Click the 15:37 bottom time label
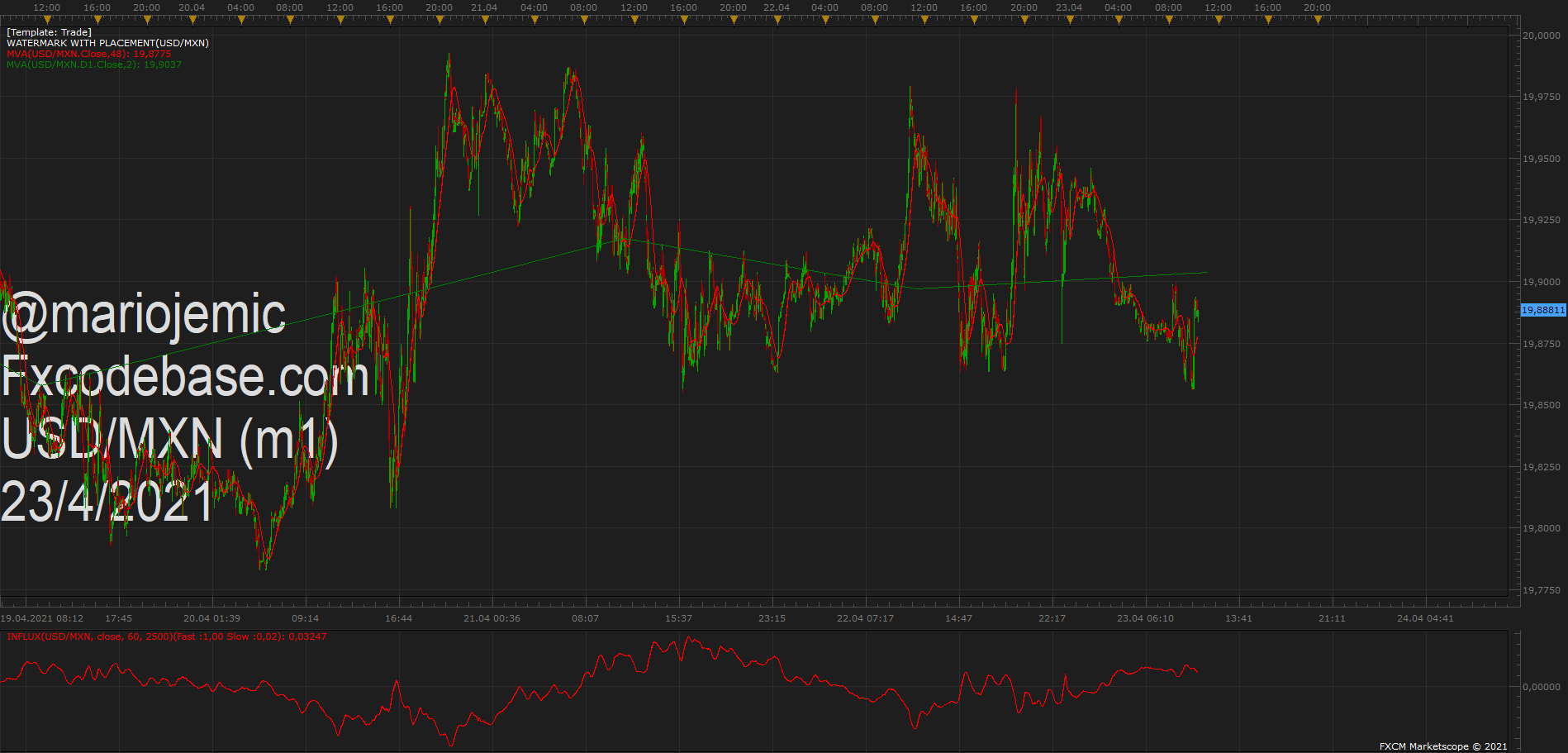 click(678, 618)
